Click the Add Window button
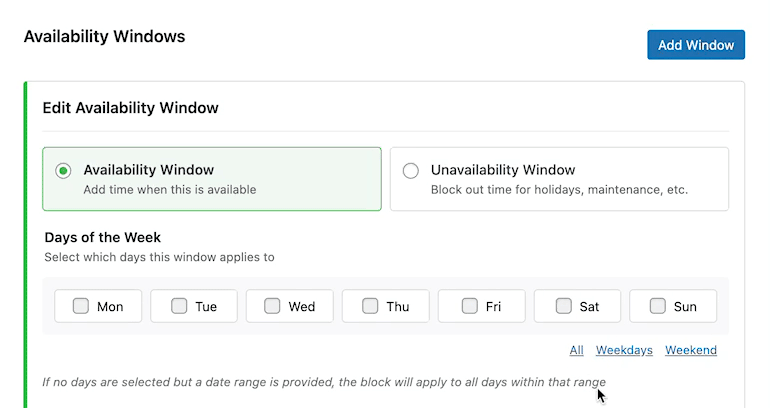 click(695, 45)
